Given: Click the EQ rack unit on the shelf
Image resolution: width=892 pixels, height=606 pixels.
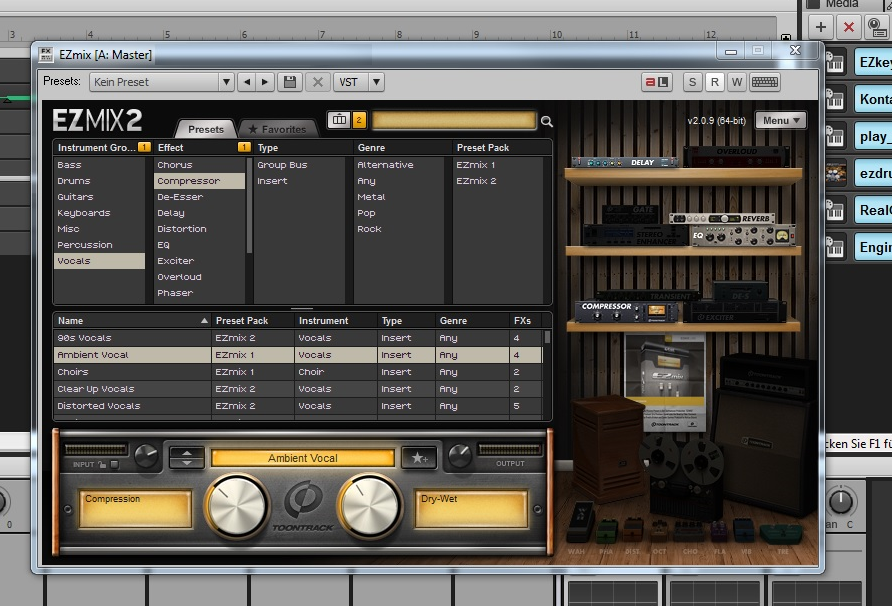Looking at the screenshot, I should pos(742,236).
